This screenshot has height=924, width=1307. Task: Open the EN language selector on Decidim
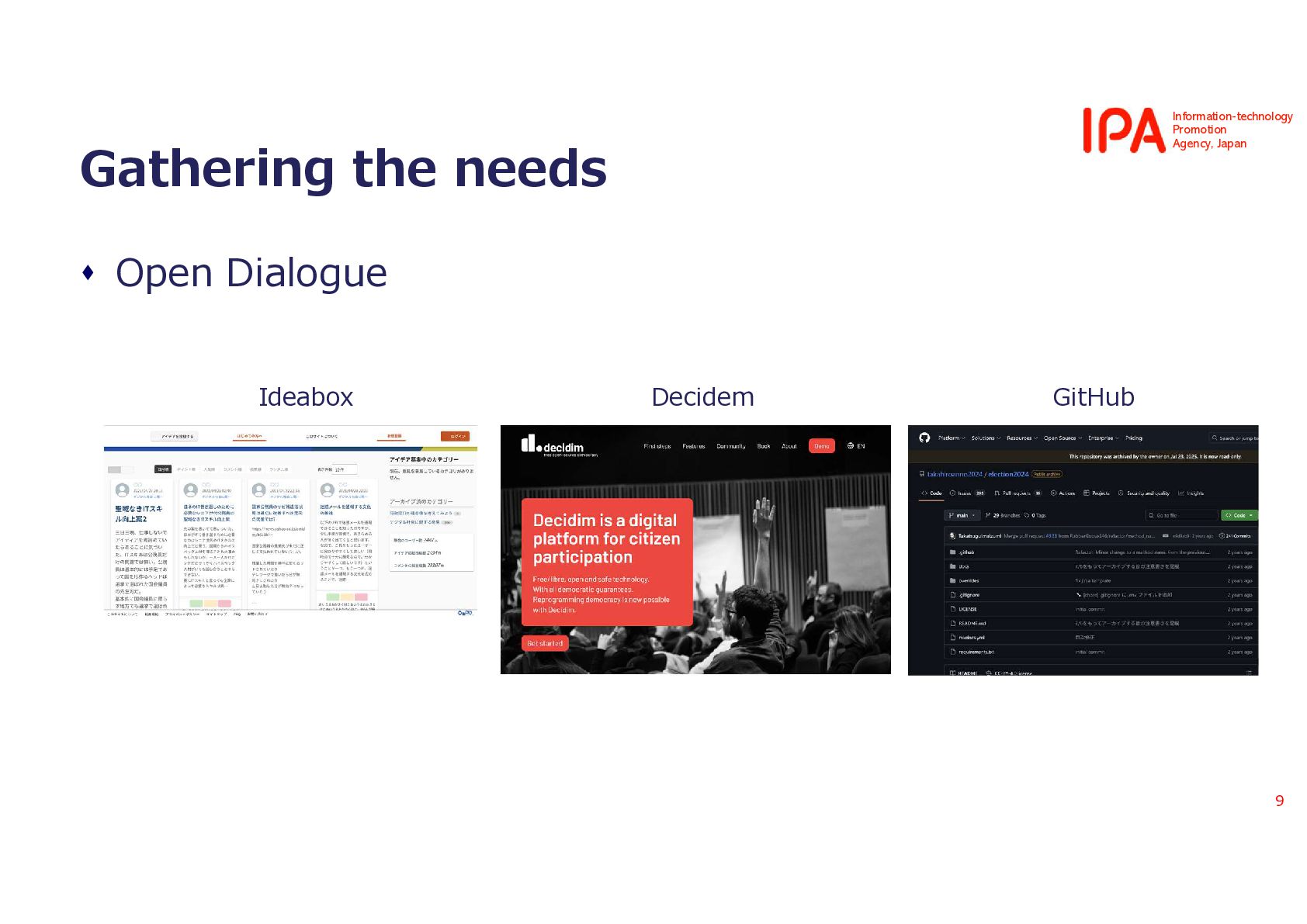pyautogui.click(x=856, y=446)
